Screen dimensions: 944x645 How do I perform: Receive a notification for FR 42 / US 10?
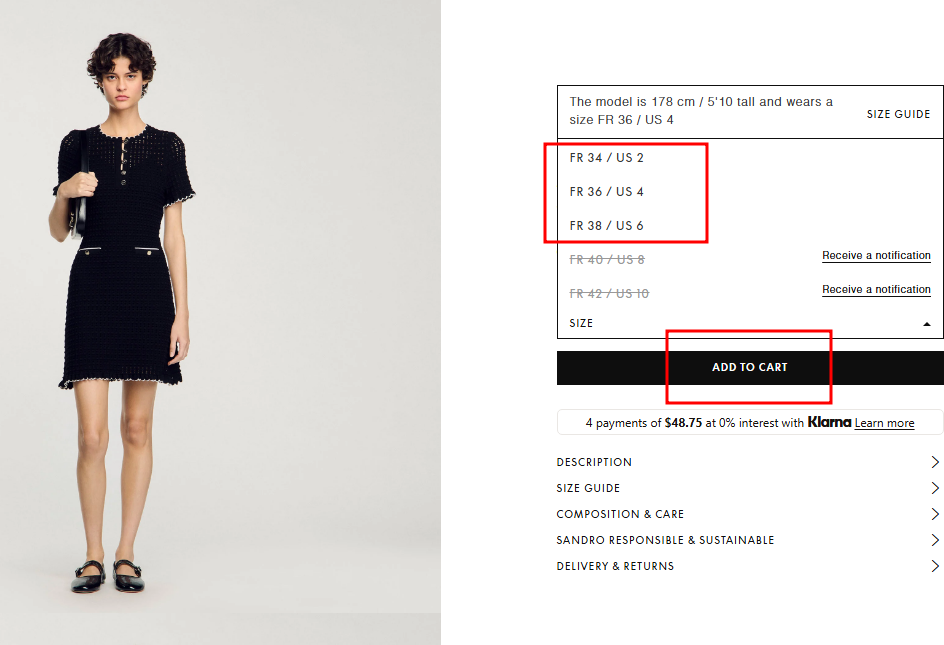pyautogui.click(x=876, y=289)
